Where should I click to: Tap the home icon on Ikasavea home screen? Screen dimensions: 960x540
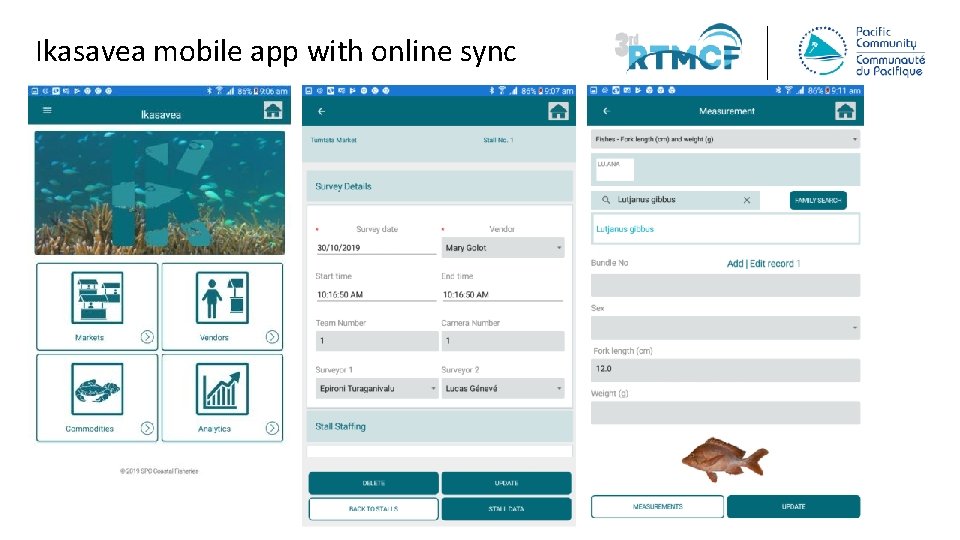[x=273, y=110]
